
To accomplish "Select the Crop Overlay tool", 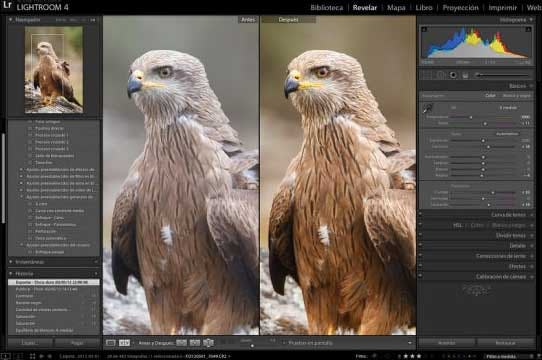I will [427, 75].
